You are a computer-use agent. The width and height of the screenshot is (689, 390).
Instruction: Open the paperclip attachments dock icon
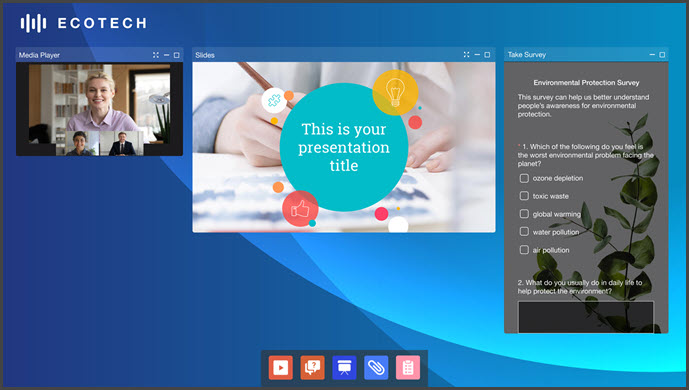(376, 368)
